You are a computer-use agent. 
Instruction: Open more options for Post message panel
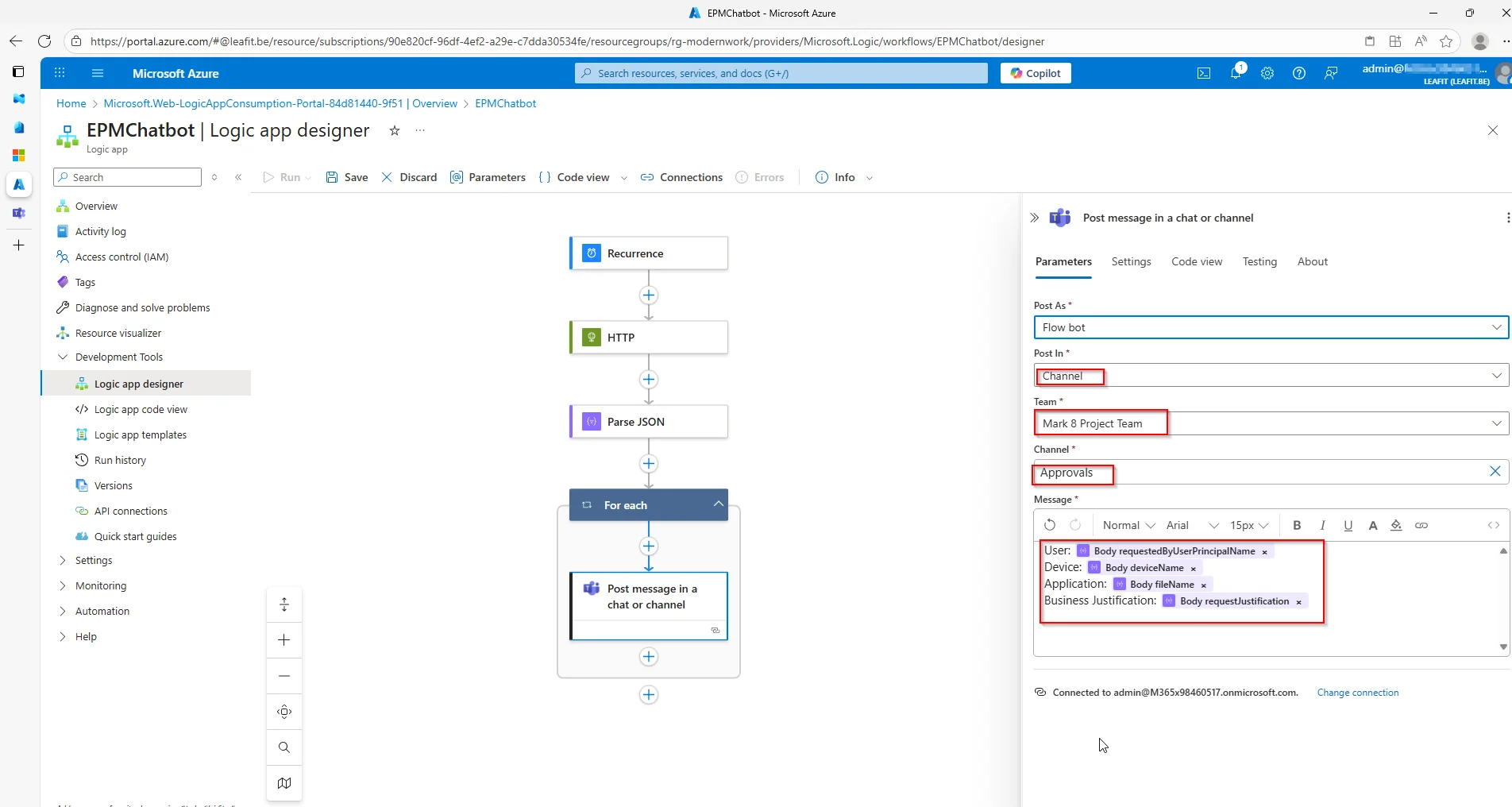click(x=1507, y=218)
